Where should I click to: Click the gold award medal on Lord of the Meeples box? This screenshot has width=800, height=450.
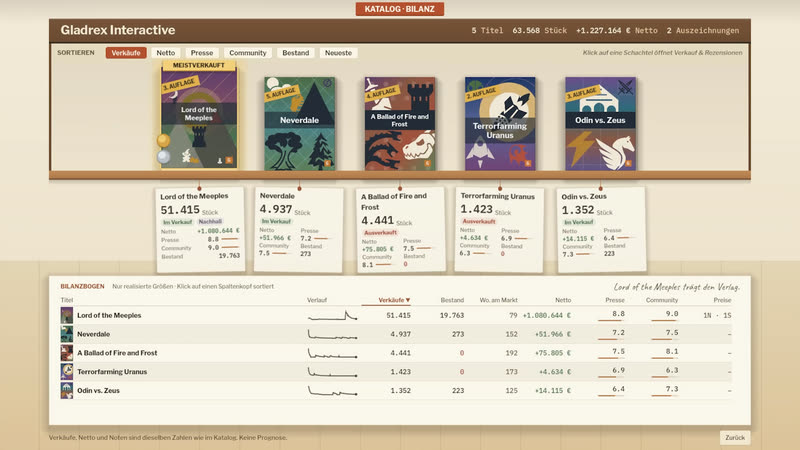click(x=163, y=140)
